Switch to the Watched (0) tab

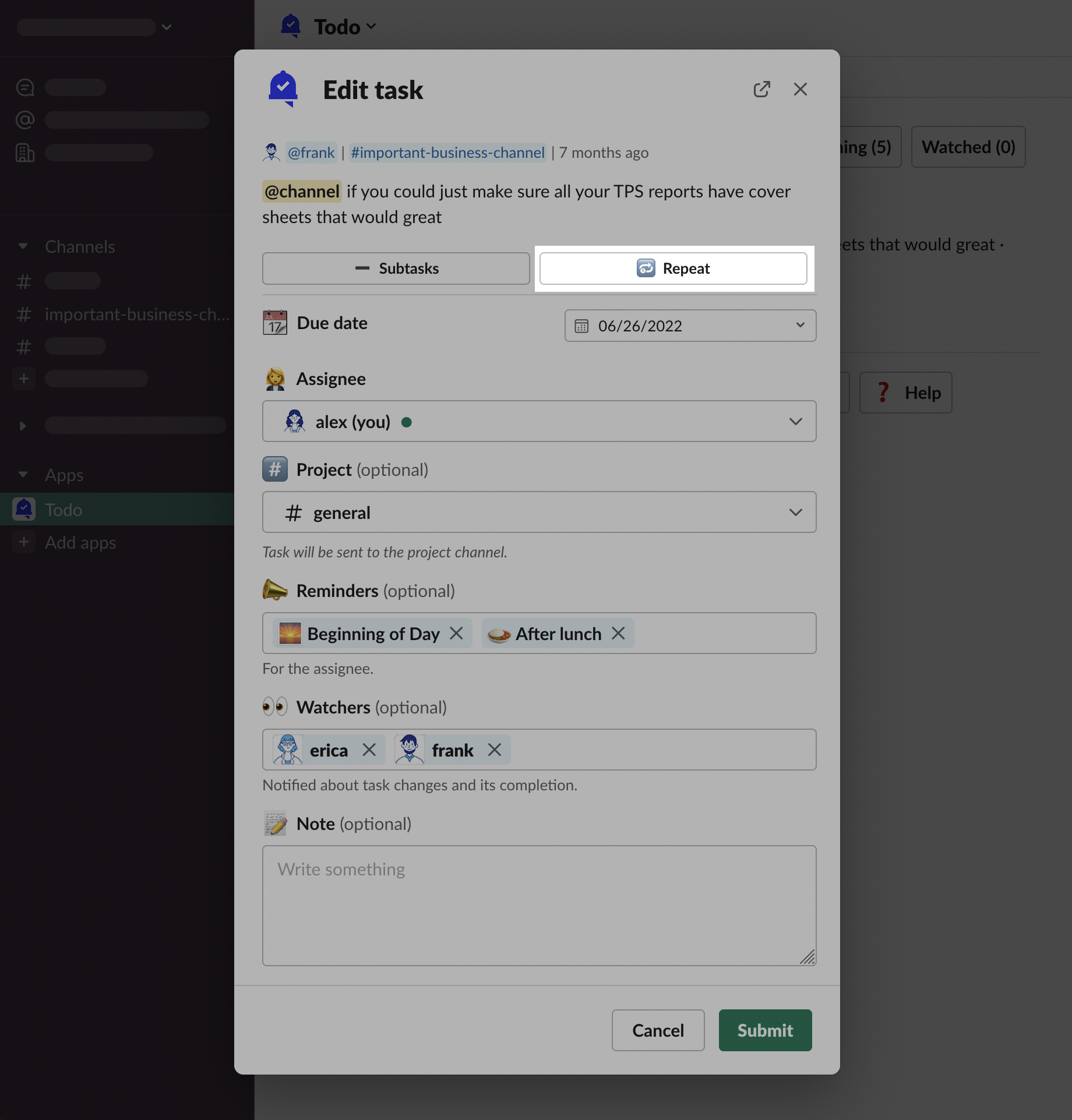click(x=968, y=147)
